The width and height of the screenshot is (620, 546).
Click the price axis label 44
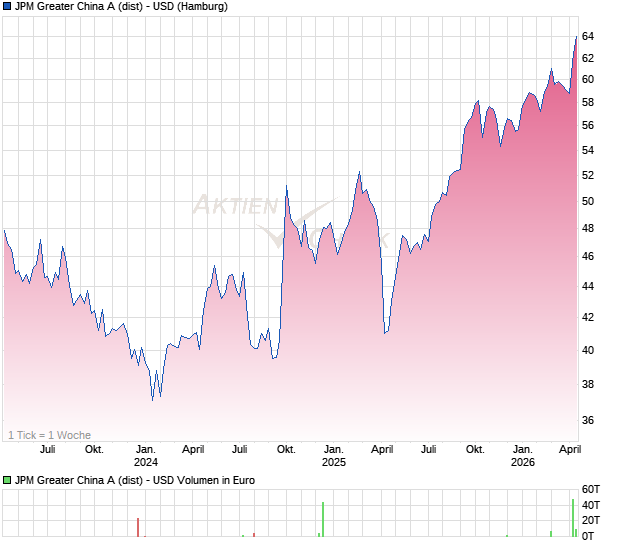[x=588, y=286]
